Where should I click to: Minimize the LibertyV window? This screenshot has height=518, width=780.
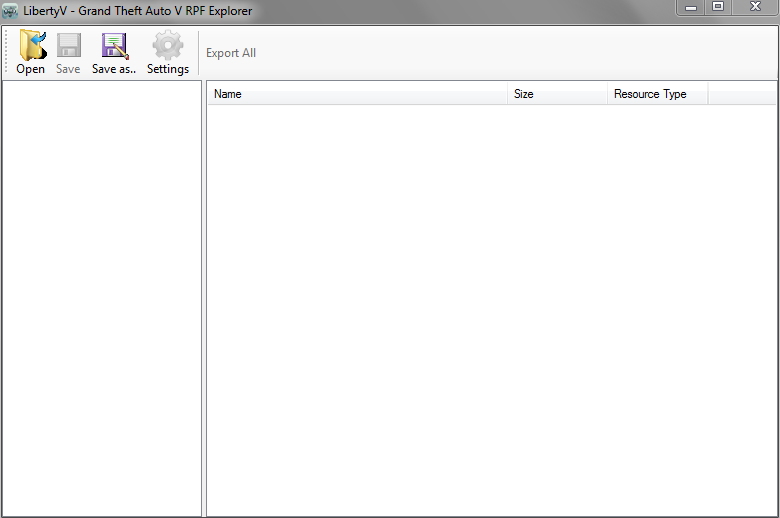(x=690, y=7)
